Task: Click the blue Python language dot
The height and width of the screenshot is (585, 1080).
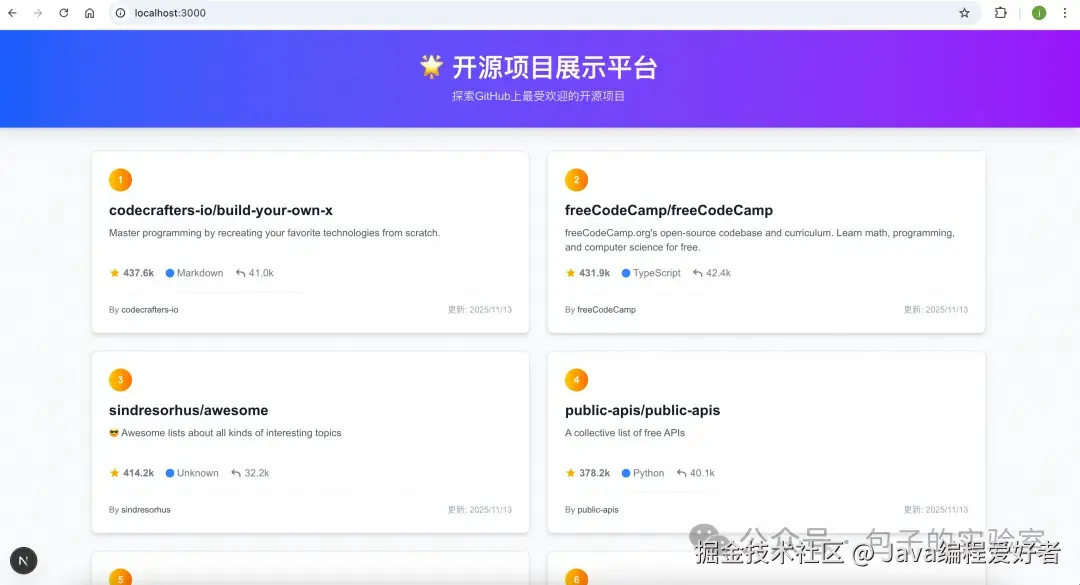Action: (625, 473)
